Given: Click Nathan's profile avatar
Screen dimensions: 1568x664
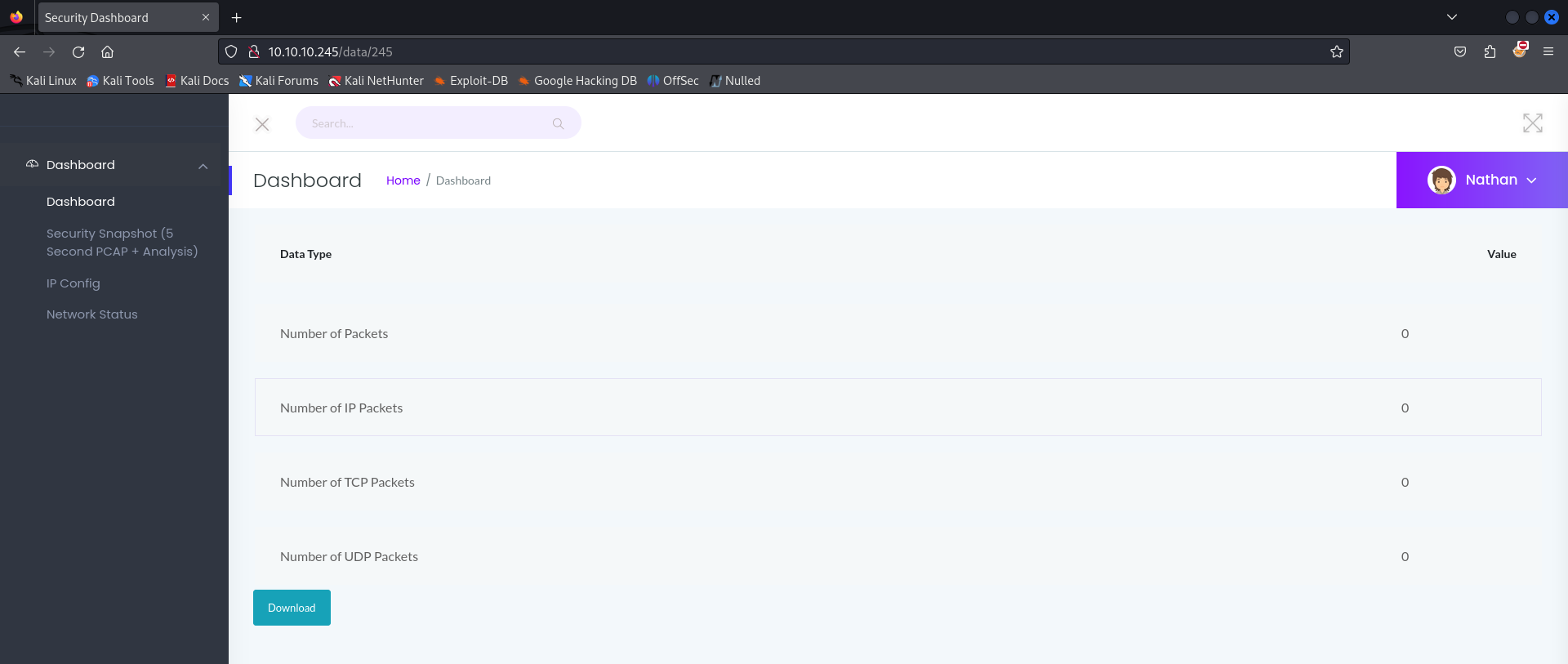Looking at the screenshot, I should click(1441, 180).
